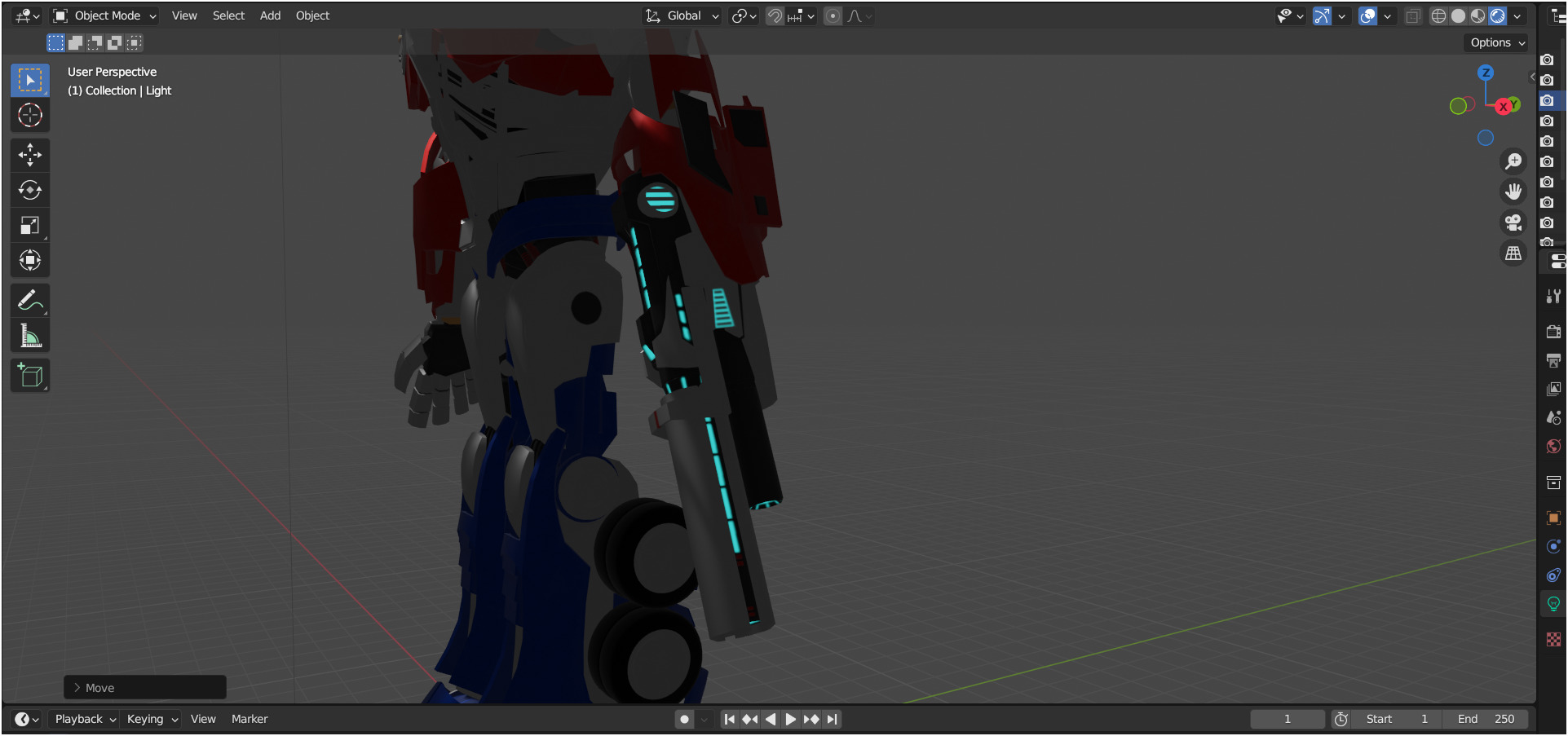Screen dimensions: 1568x736
Task: Open the World properties globe tab
Action: click(x=1553, y=446)
